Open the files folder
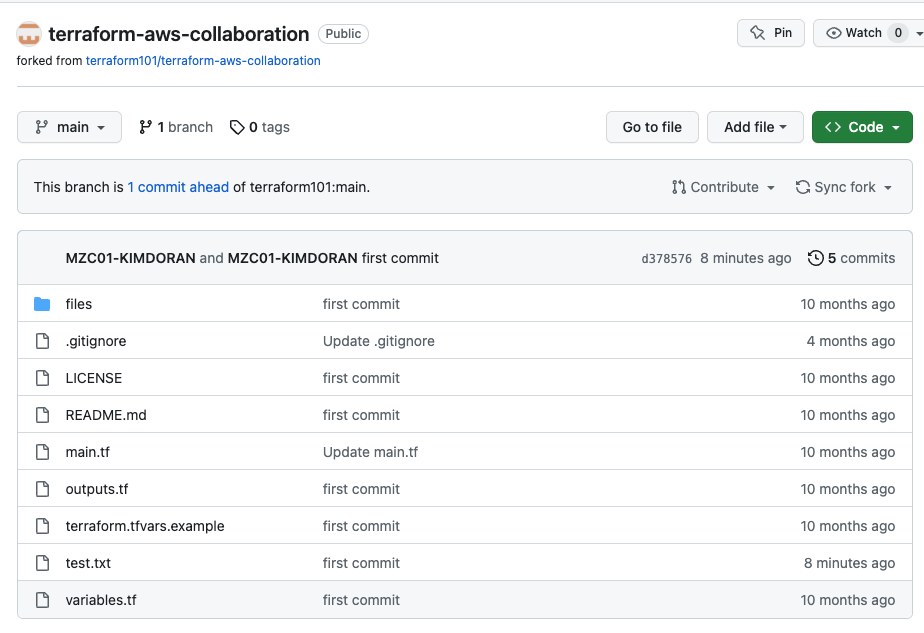This screenshot has width=924, height=633. click(x=79, y=304)
